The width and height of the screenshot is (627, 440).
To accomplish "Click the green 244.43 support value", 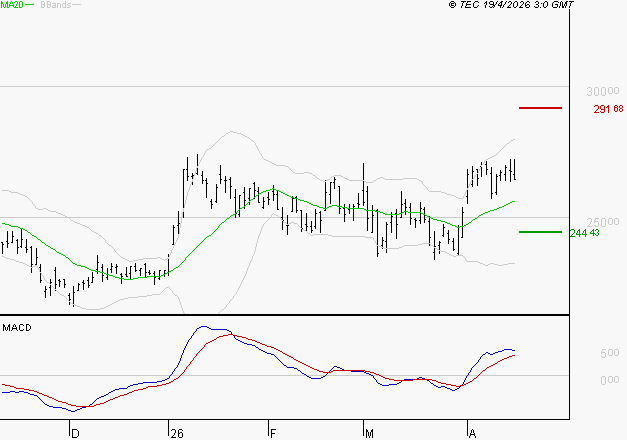I will 585,233.
